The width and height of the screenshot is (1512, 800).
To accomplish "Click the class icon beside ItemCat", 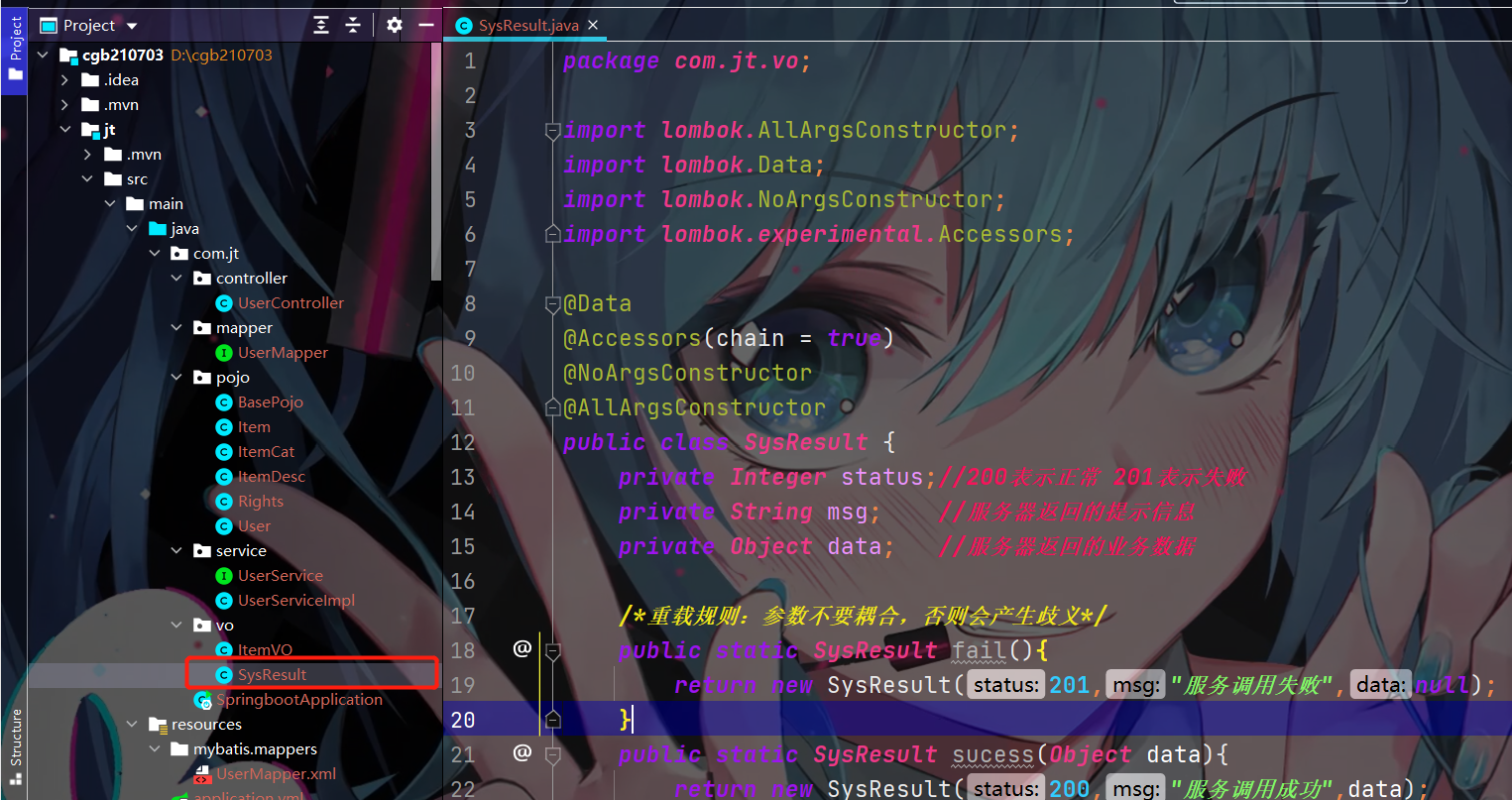I will point(224,451).
